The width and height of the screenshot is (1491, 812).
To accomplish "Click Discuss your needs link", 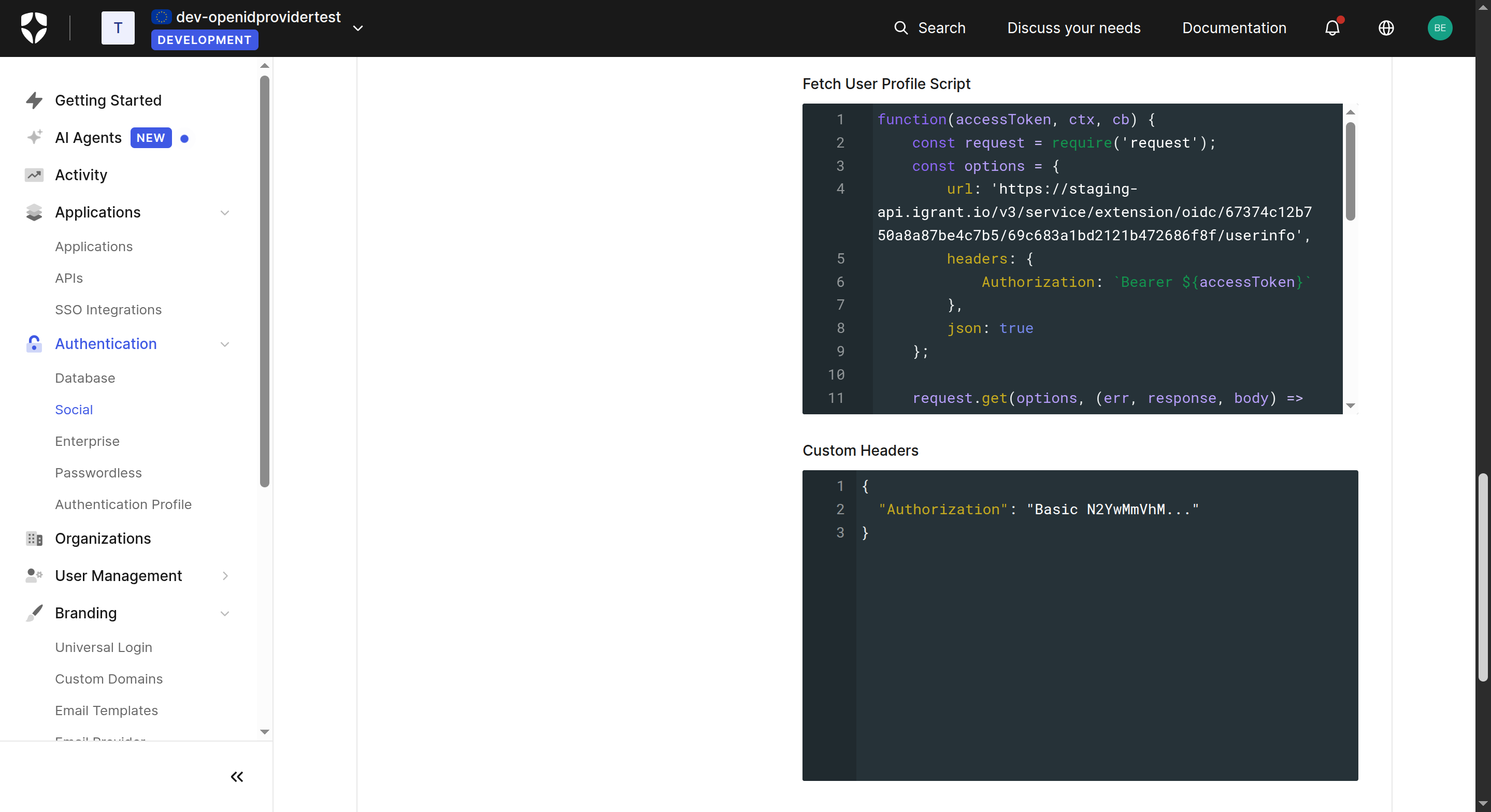I will (1073, 28).
